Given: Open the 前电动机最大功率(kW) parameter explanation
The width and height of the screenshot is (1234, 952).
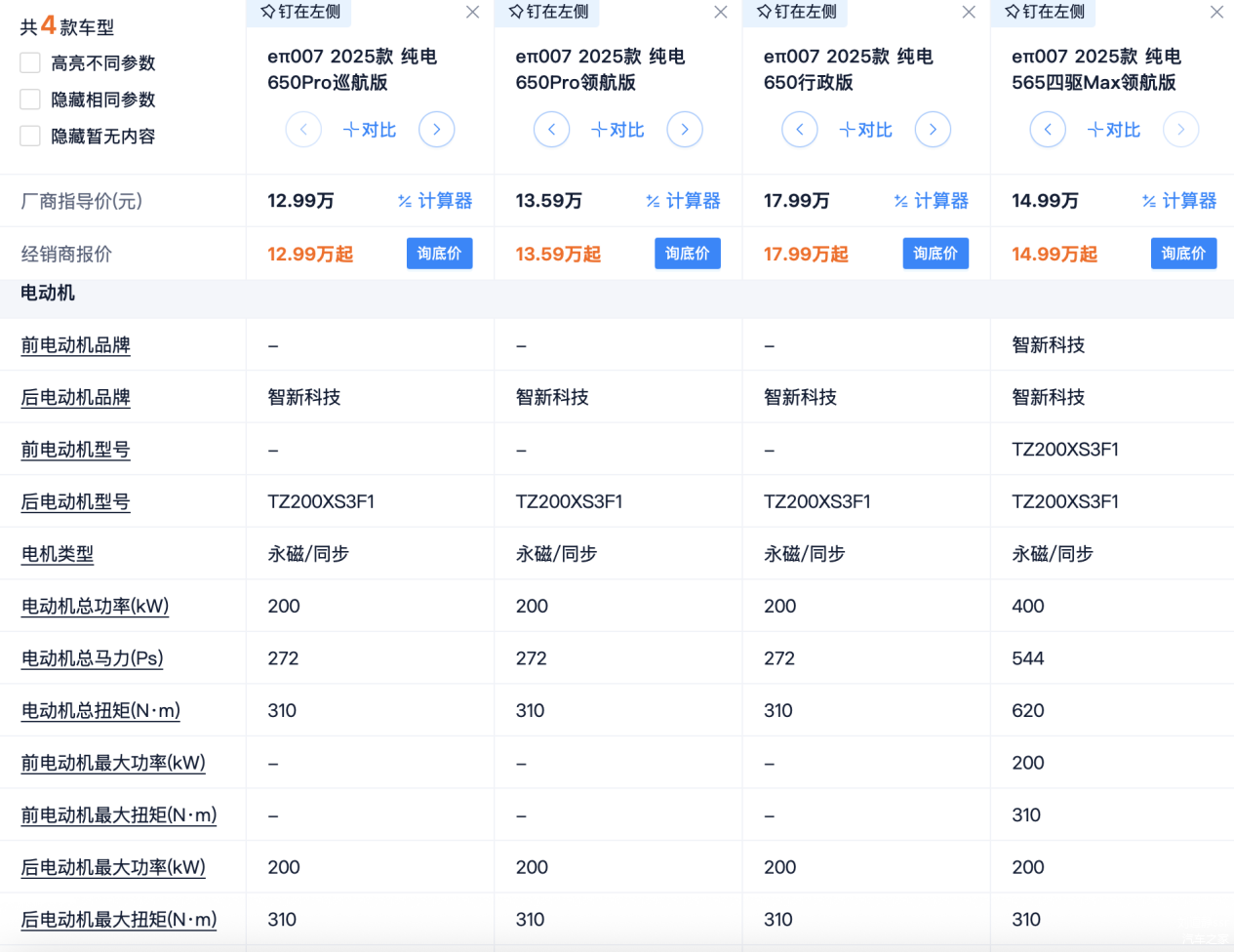Looking at the screenshot, I should pos(114,763).
